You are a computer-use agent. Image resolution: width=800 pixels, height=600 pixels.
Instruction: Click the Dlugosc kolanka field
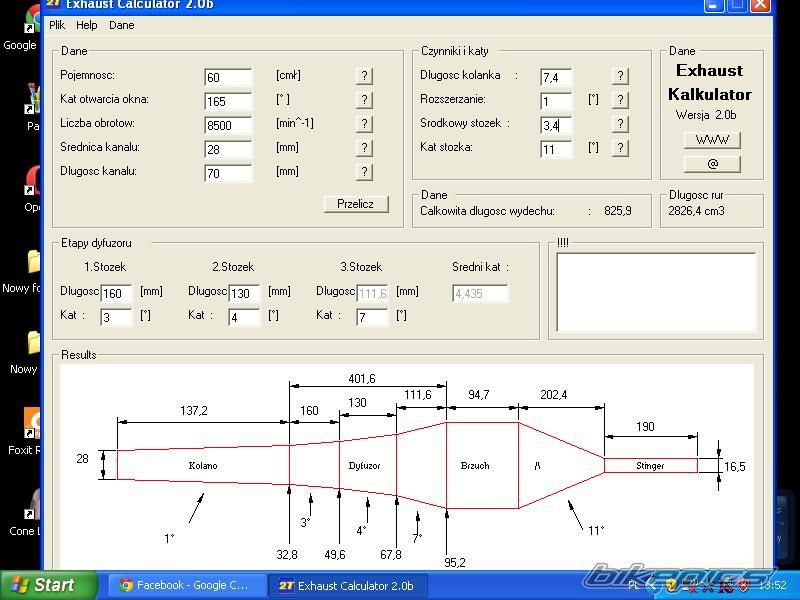[556, 77]
